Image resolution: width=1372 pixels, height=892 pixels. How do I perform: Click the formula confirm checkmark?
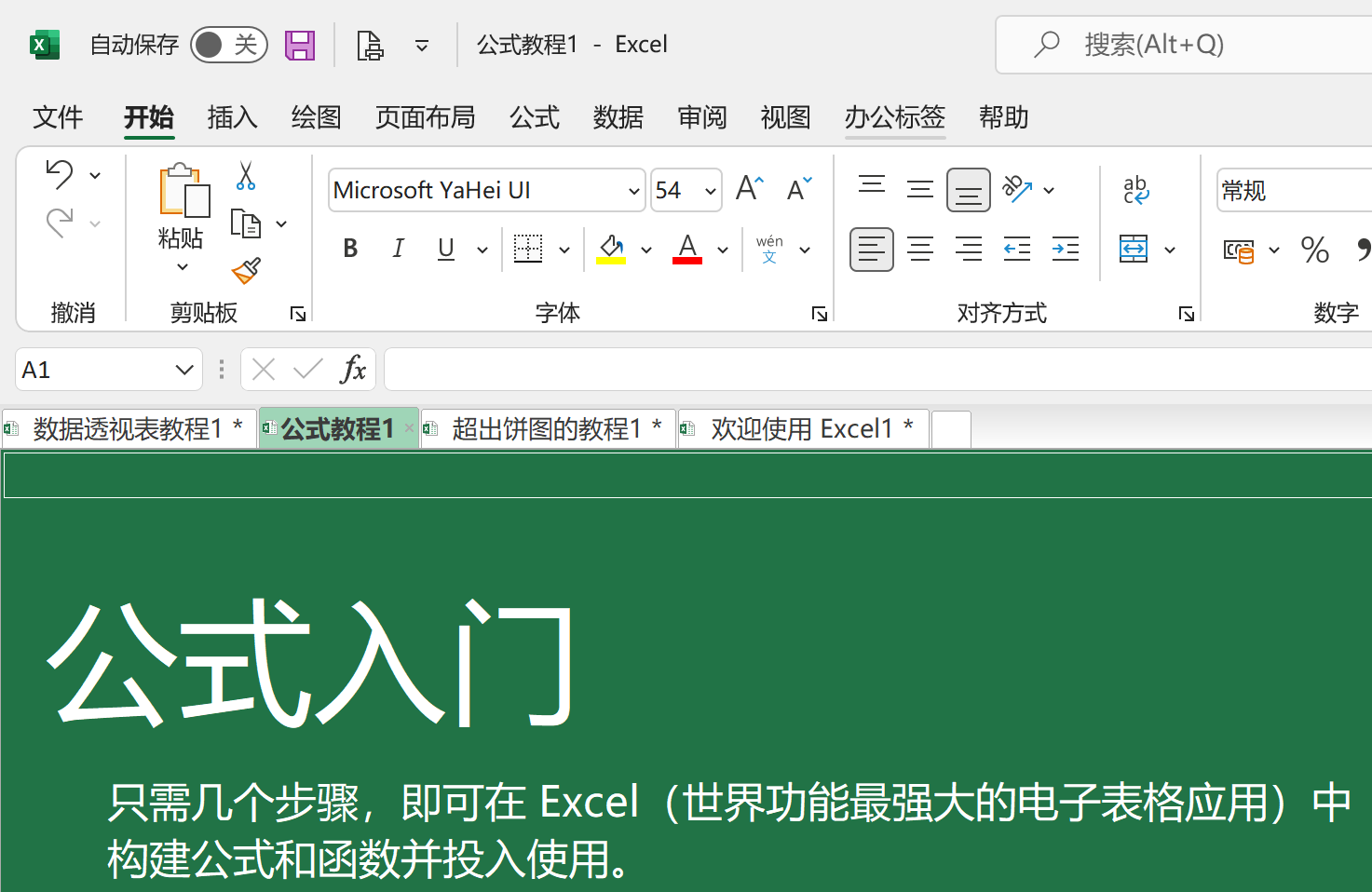point(307,371)
